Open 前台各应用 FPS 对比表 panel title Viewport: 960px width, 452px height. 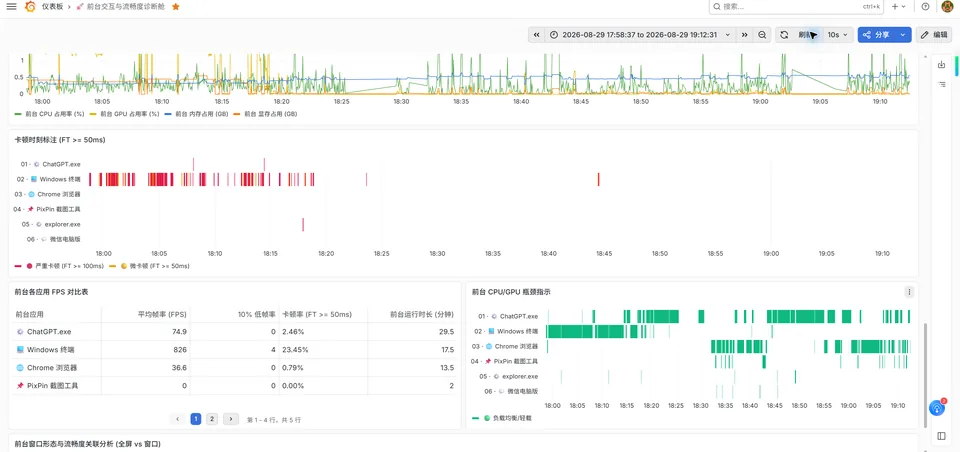51,292
